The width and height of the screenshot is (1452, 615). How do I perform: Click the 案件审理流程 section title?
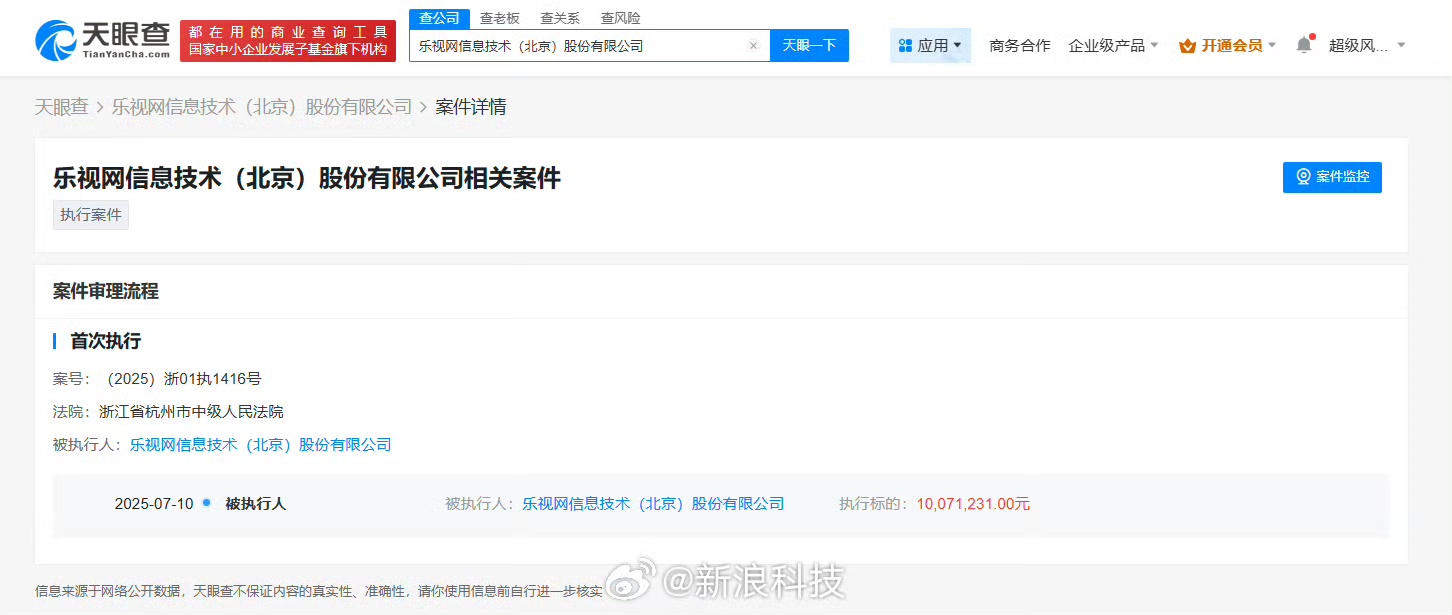click(106, 291)
